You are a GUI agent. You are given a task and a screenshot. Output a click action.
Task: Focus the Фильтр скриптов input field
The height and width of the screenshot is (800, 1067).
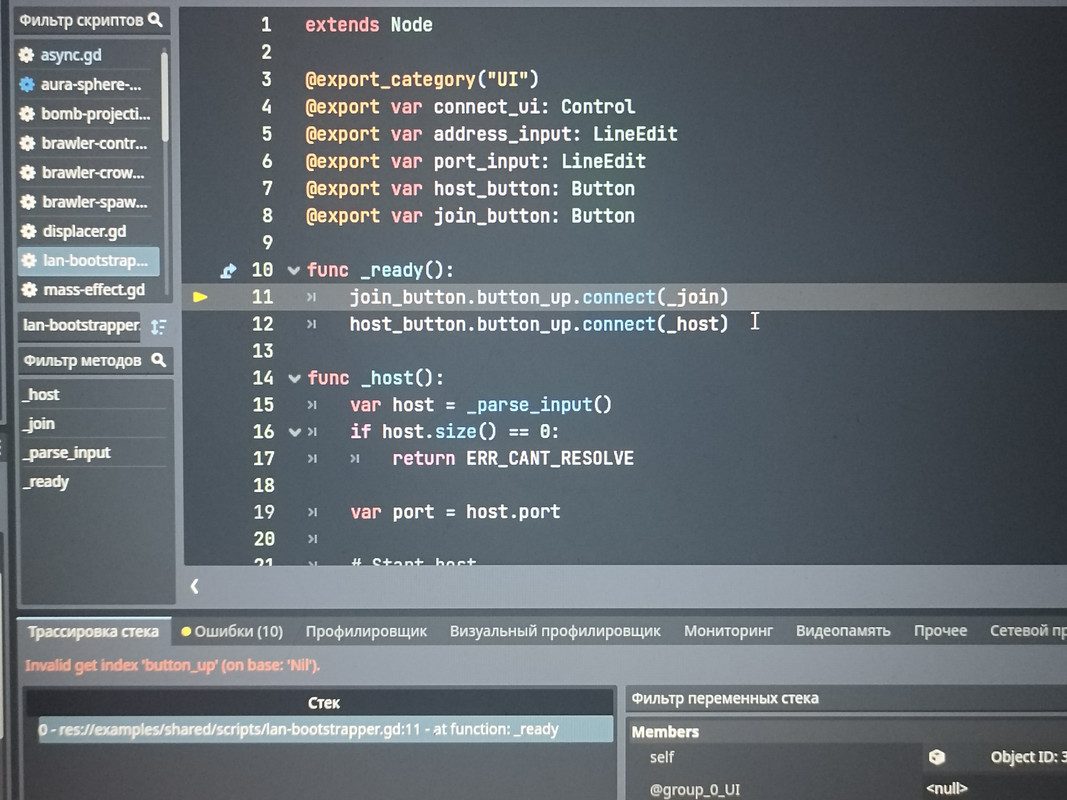[x=91, y=20]
